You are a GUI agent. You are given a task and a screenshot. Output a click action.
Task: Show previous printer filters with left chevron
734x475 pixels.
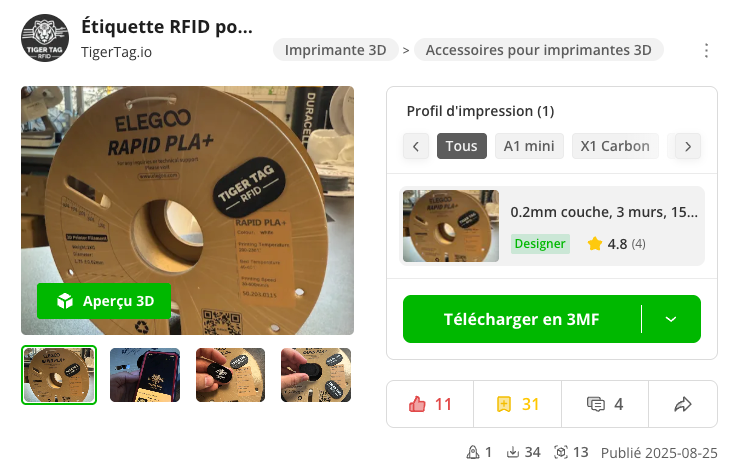(x=416, y=146)
